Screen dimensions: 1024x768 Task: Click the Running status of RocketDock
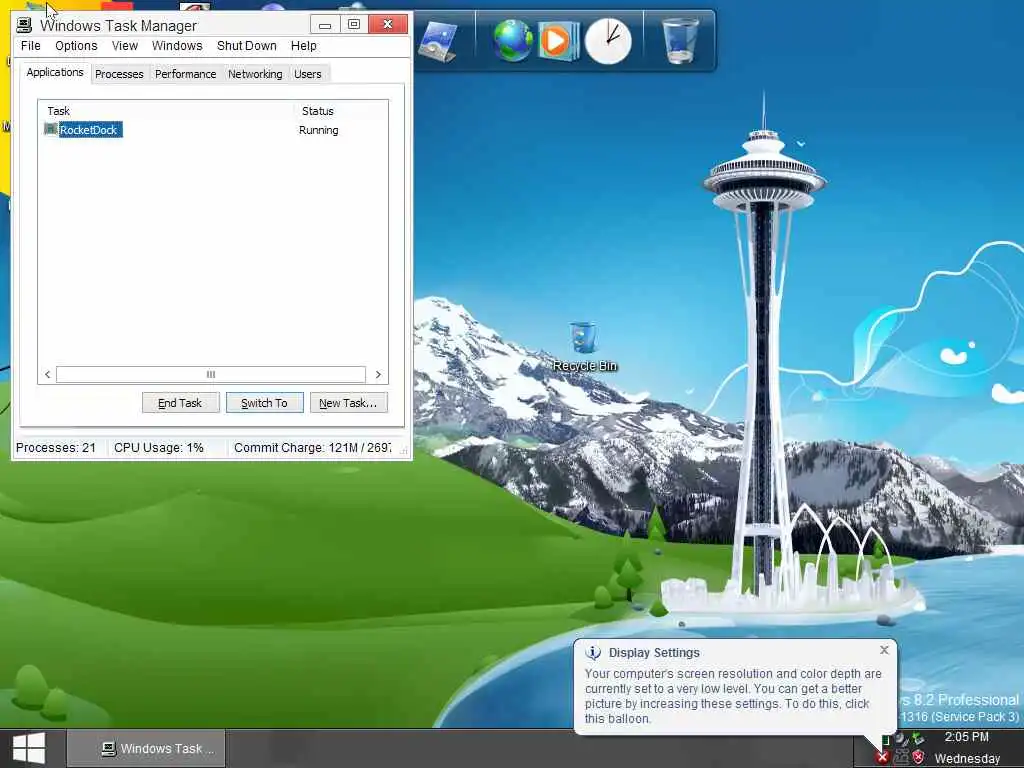tap(319, 130)
